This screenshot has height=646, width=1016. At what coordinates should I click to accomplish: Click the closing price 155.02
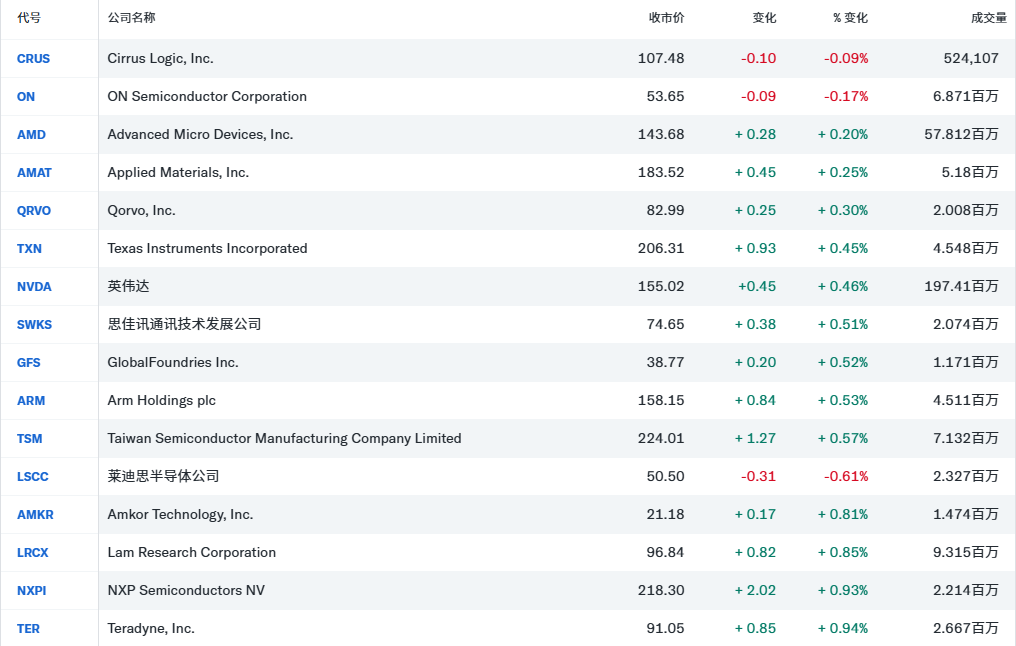(661, 287)
